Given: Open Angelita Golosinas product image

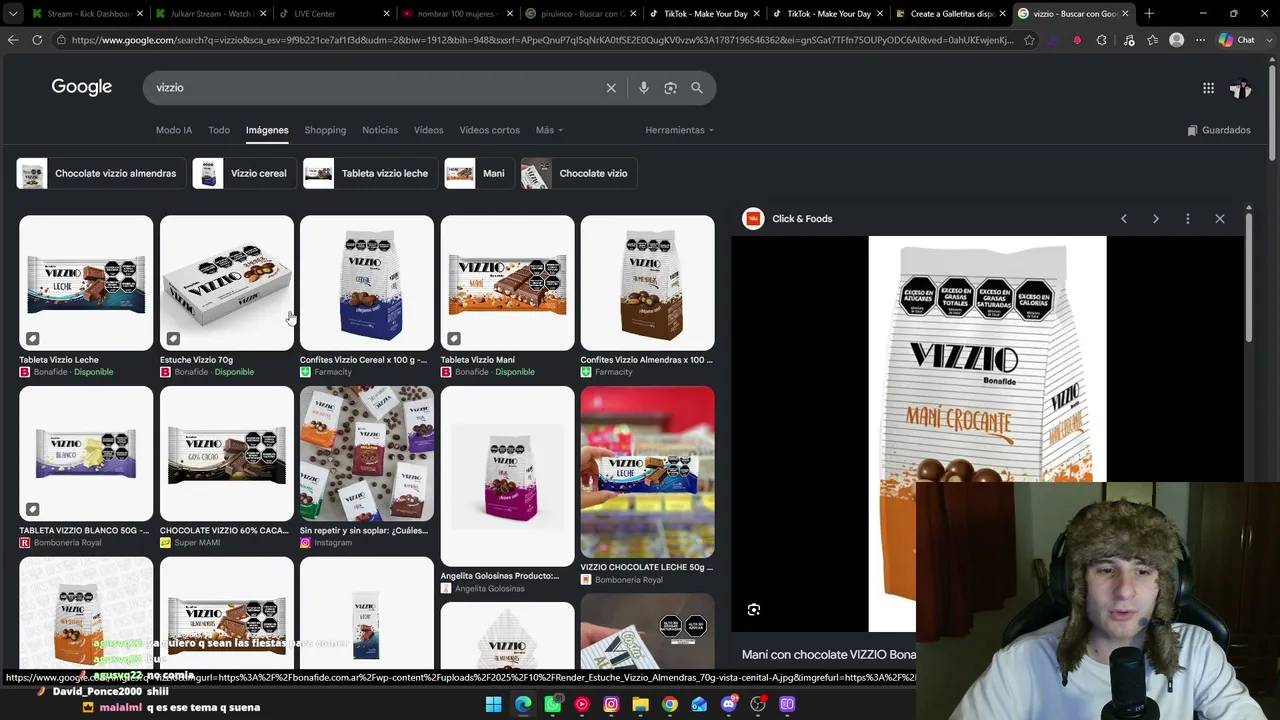Looking at the screenshot, I should 508,476.
